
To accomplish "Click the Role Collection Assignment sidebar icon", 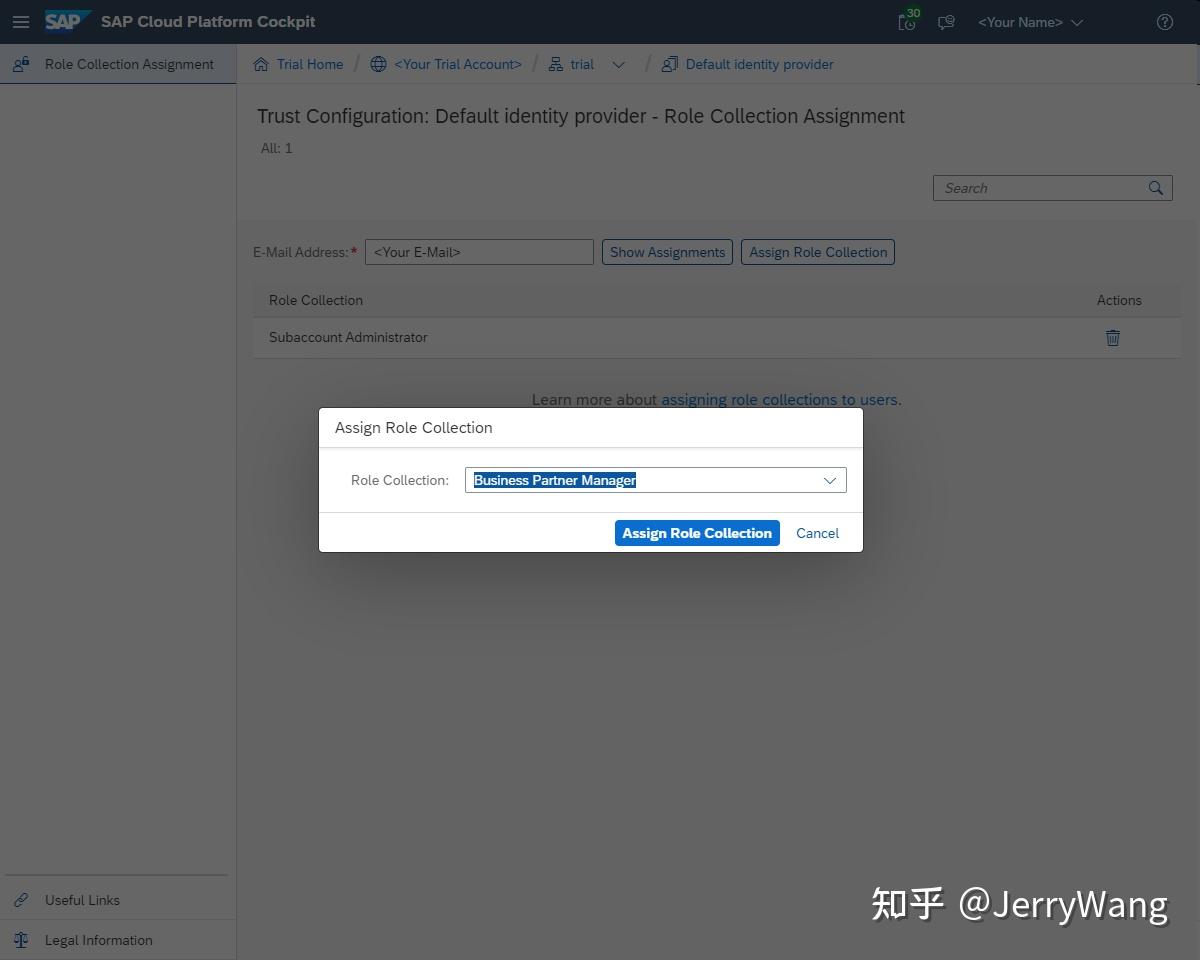I will point(21,64).
